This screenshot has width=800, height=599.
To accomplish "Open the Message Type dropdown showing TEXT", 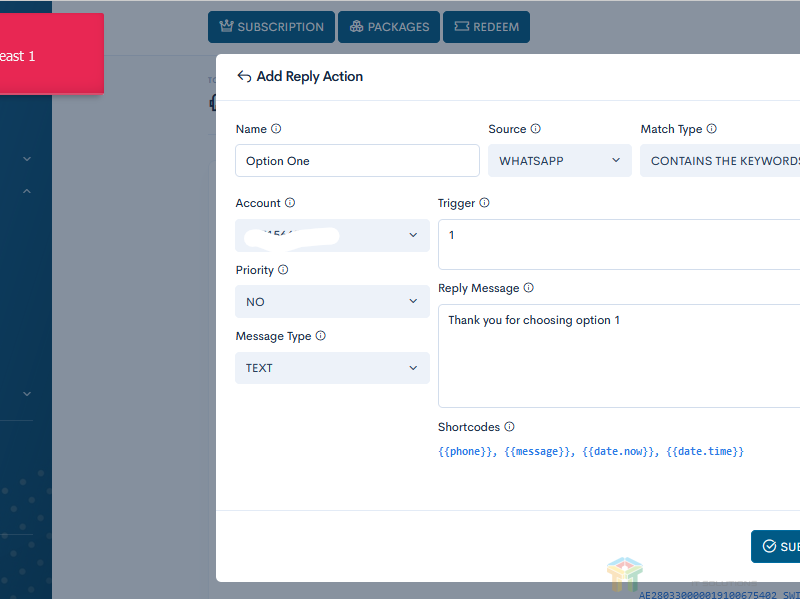I will (332, 368).
